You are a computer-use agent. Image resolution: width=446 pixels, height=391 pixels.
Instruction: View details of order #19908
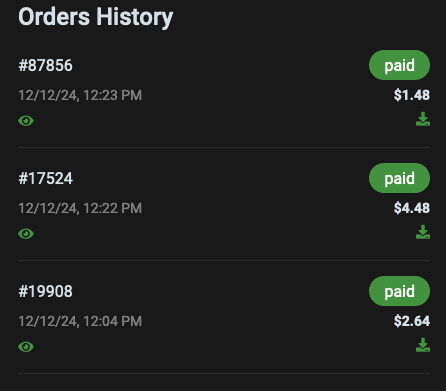(x=26, y=347)
